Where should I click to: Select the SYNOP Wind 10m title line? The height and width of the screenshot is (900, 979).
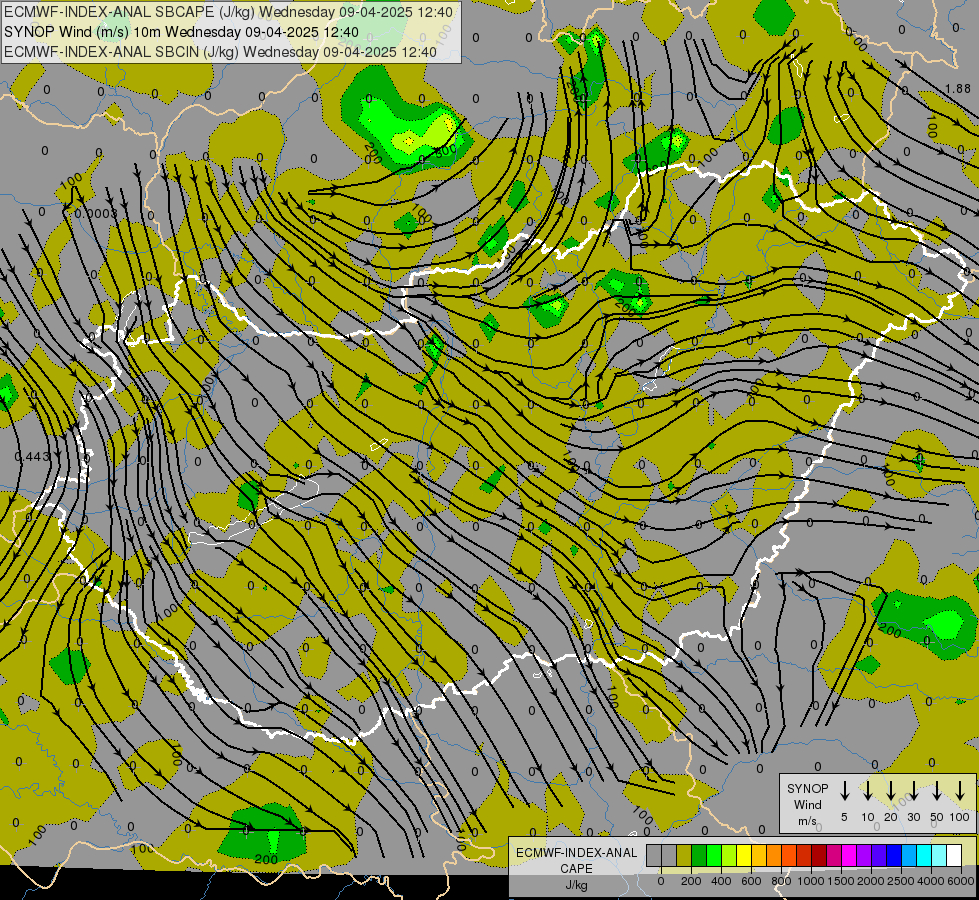(181, 32)
